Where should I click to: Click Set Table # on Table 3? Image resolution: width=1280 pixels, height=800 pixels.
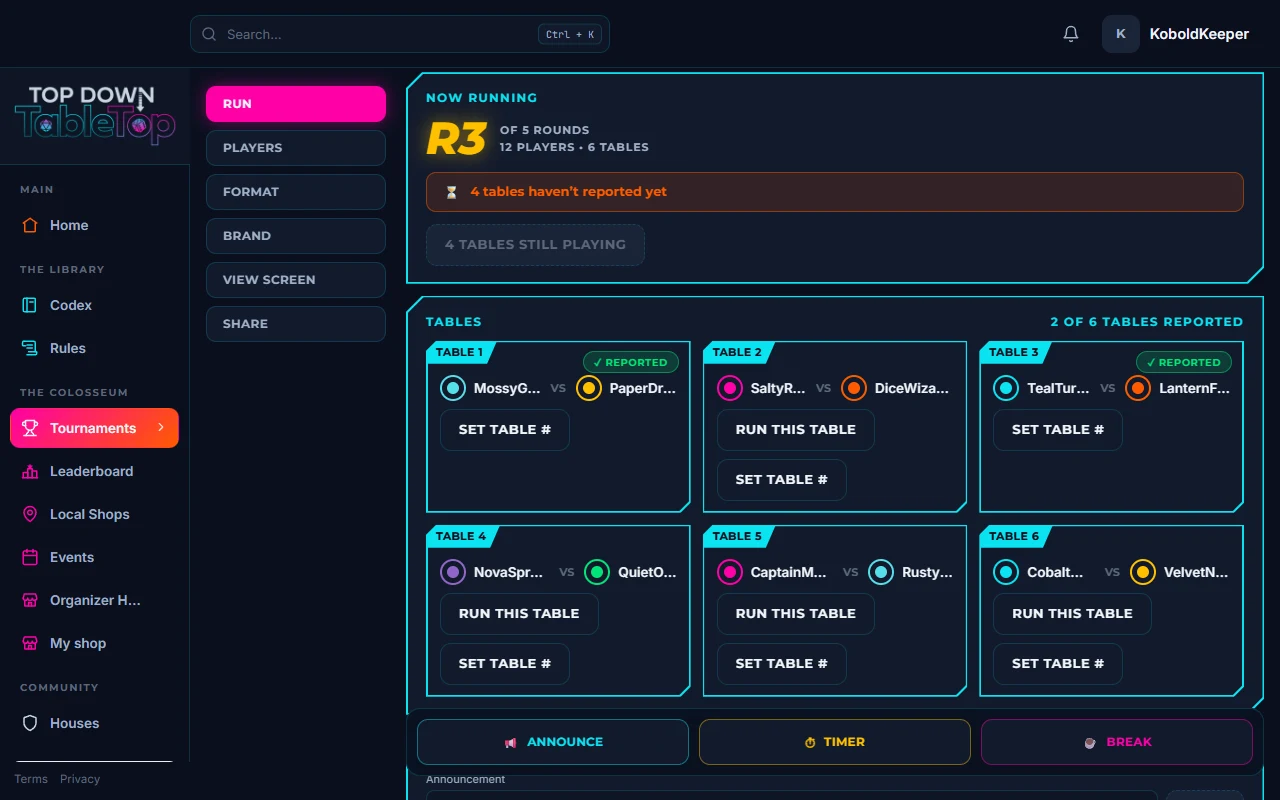click(x=1058, y=430)
